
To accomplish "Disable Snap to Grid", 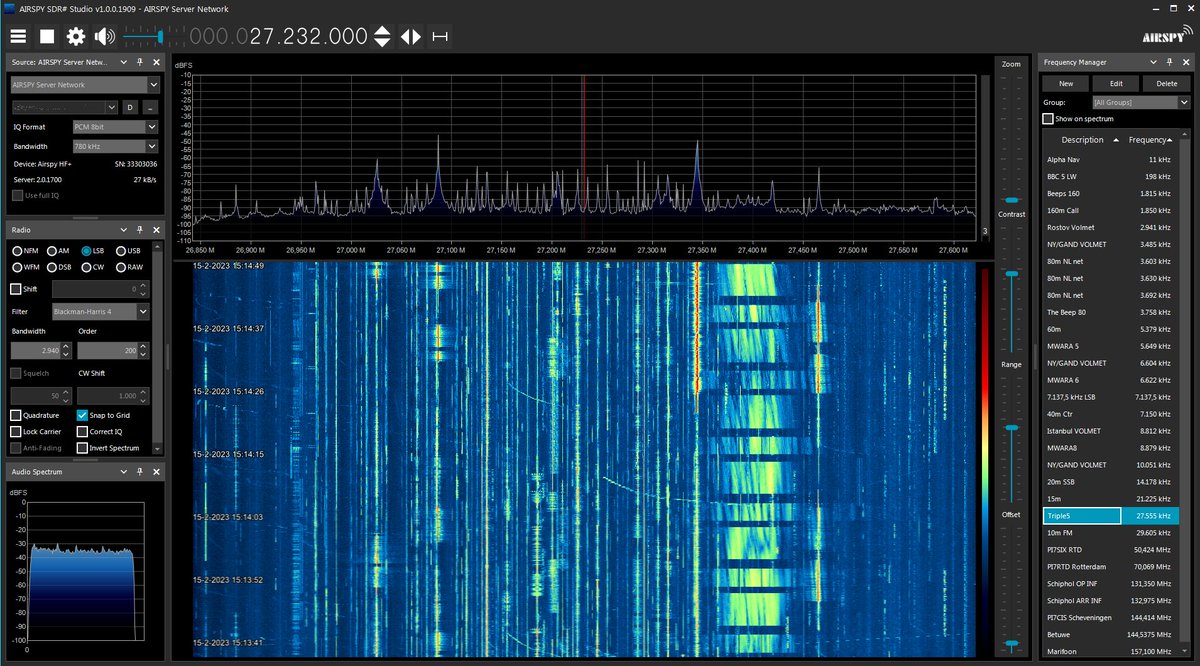I will (83, 415).
